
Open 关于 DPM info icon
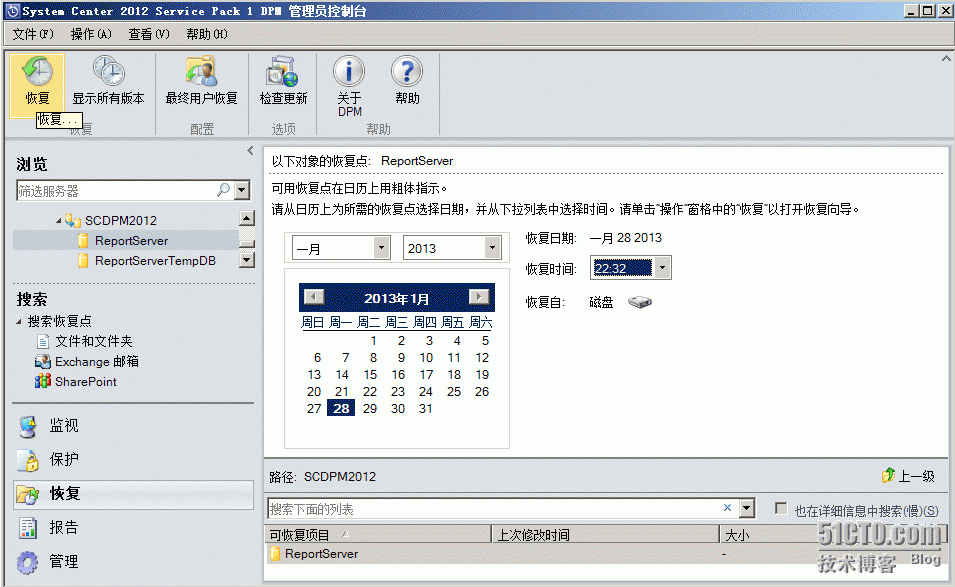tap(349, 72)
